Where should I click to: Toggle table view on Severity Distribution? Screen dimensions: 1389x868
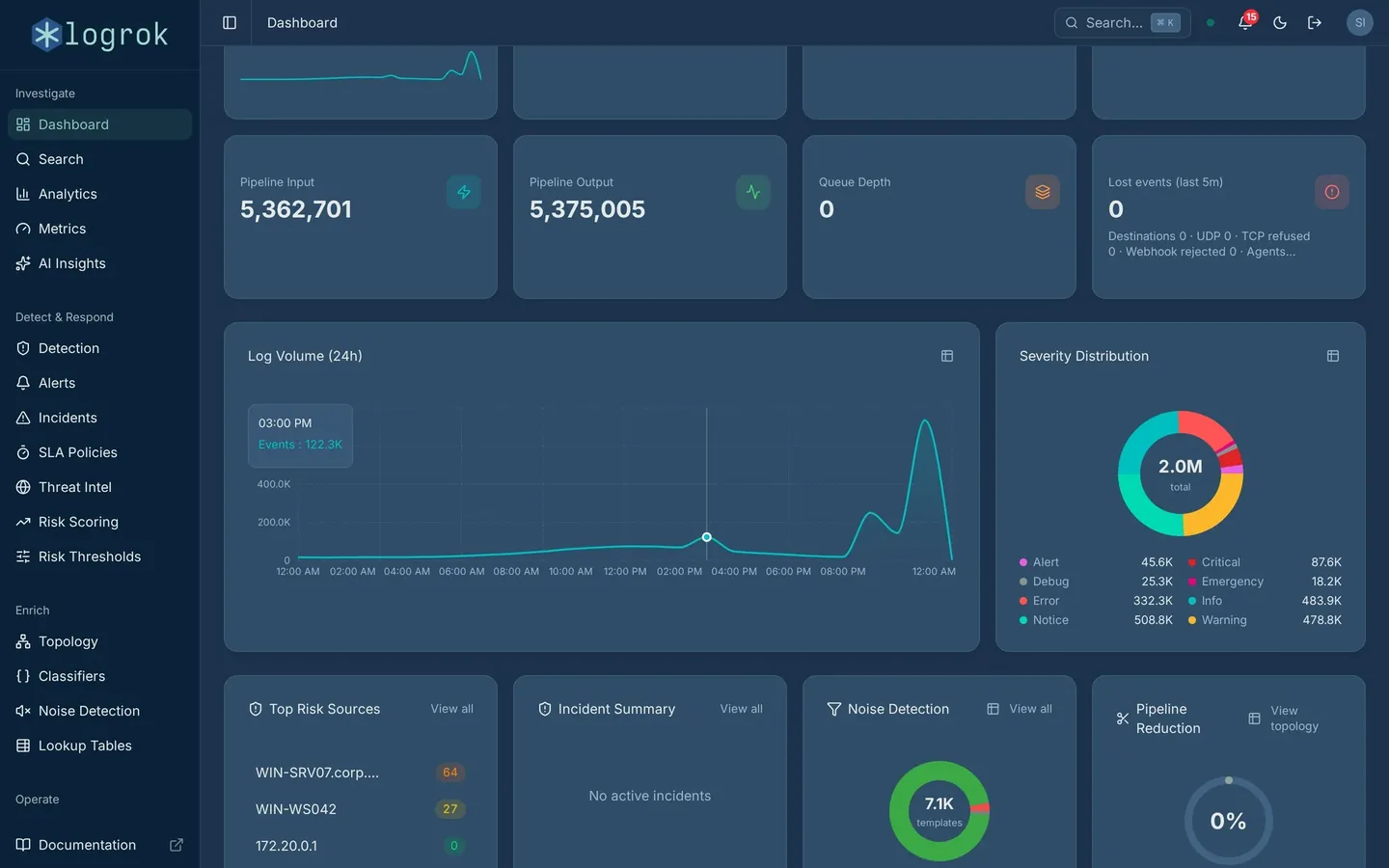tap(1333, 356)
